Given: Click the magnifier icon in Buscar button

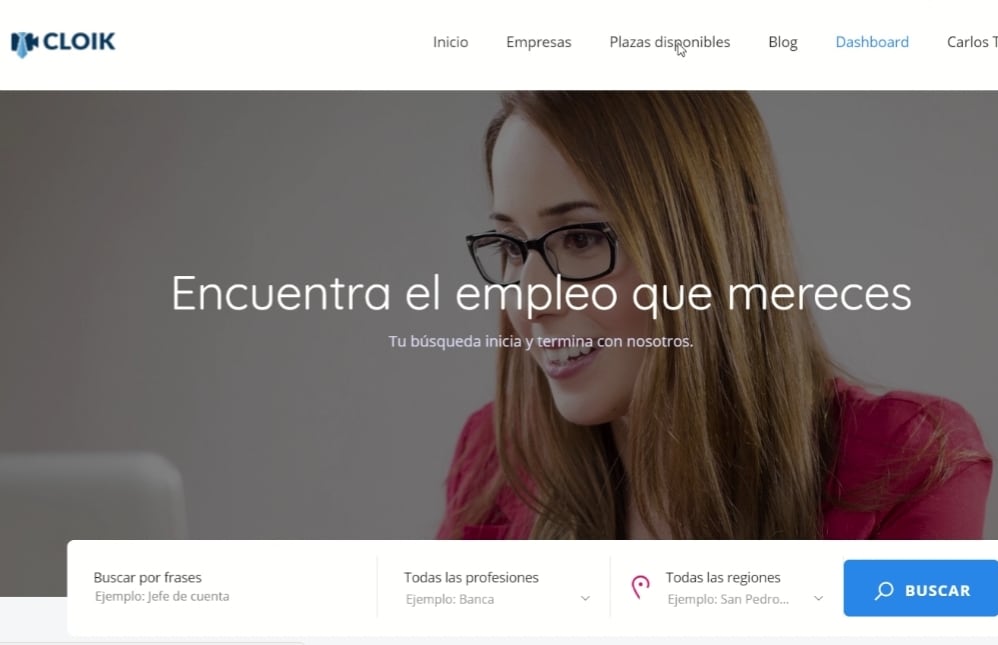Looking at the screenshot, I should coord(883,591).
